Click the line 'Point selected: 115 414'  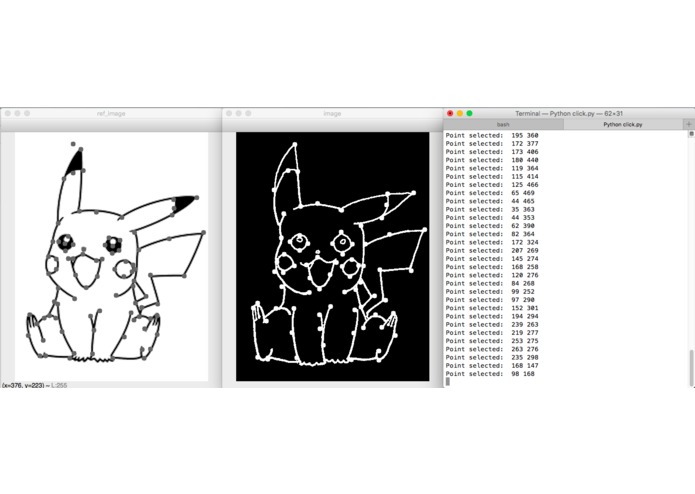[492, 176]
